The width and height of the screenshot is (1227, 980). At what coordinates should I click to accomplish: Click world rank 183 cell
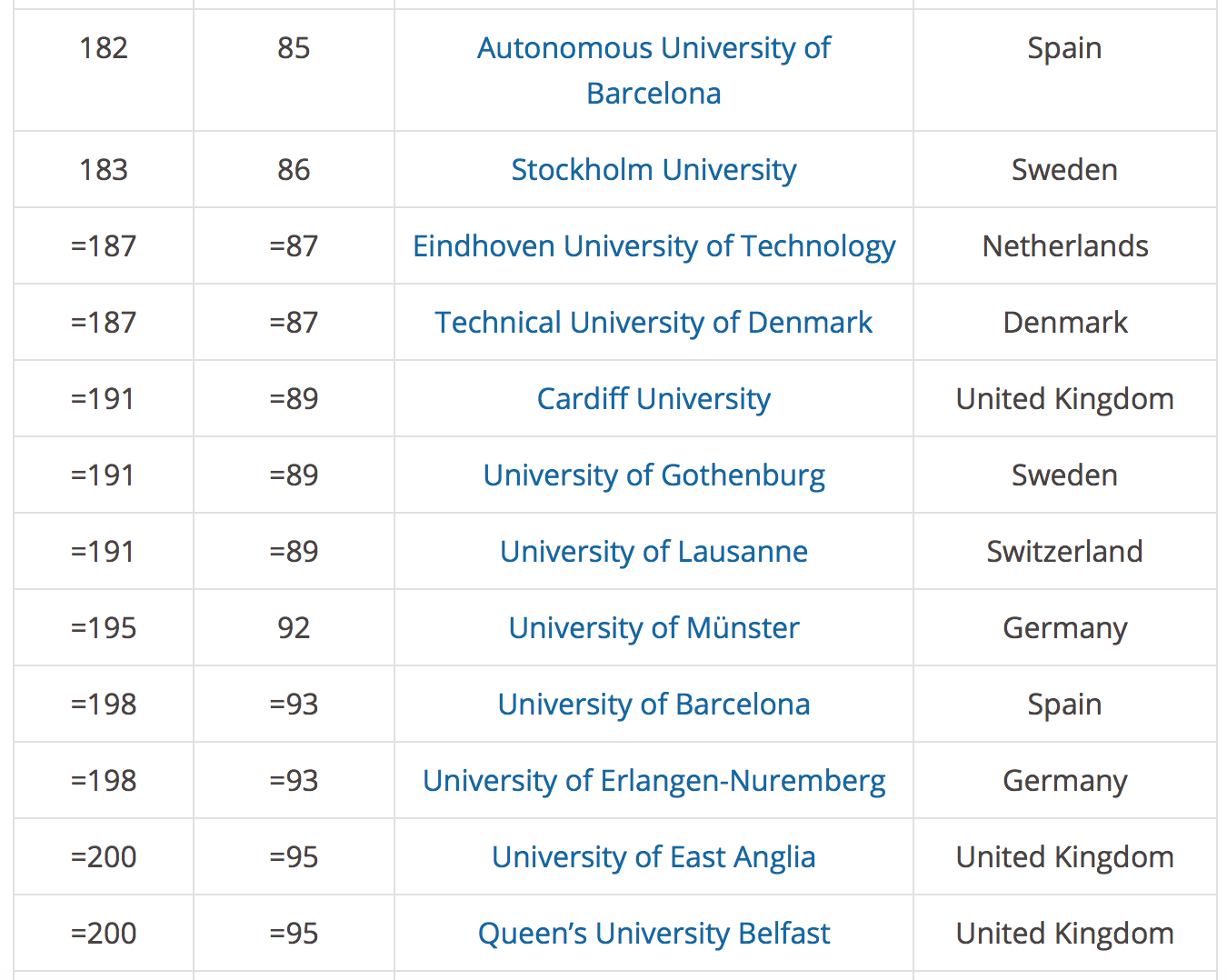[104, 170]
